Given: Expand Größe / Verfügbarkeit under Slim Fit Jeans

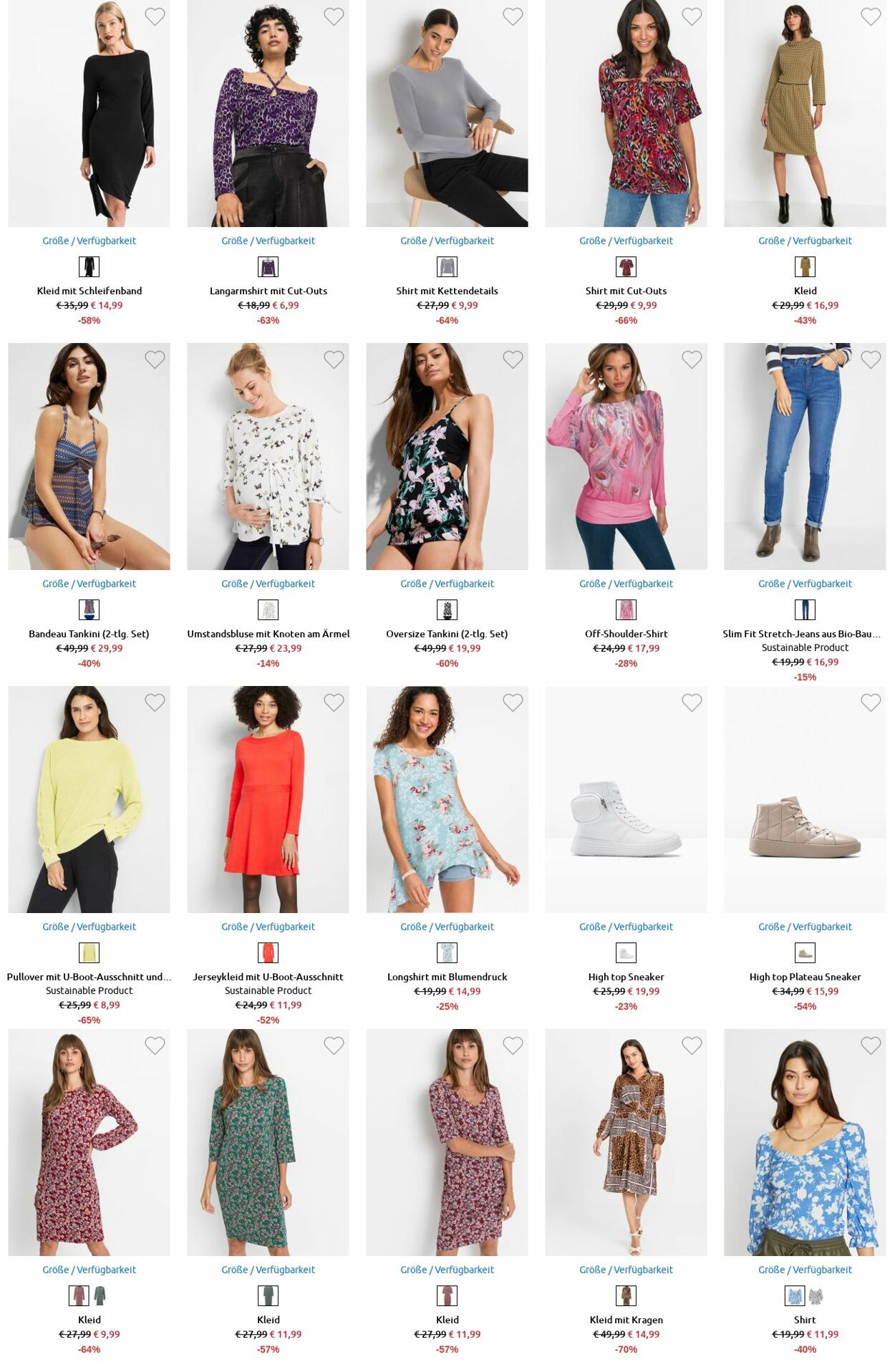Looking at the screenshot, I should point(805,584).
